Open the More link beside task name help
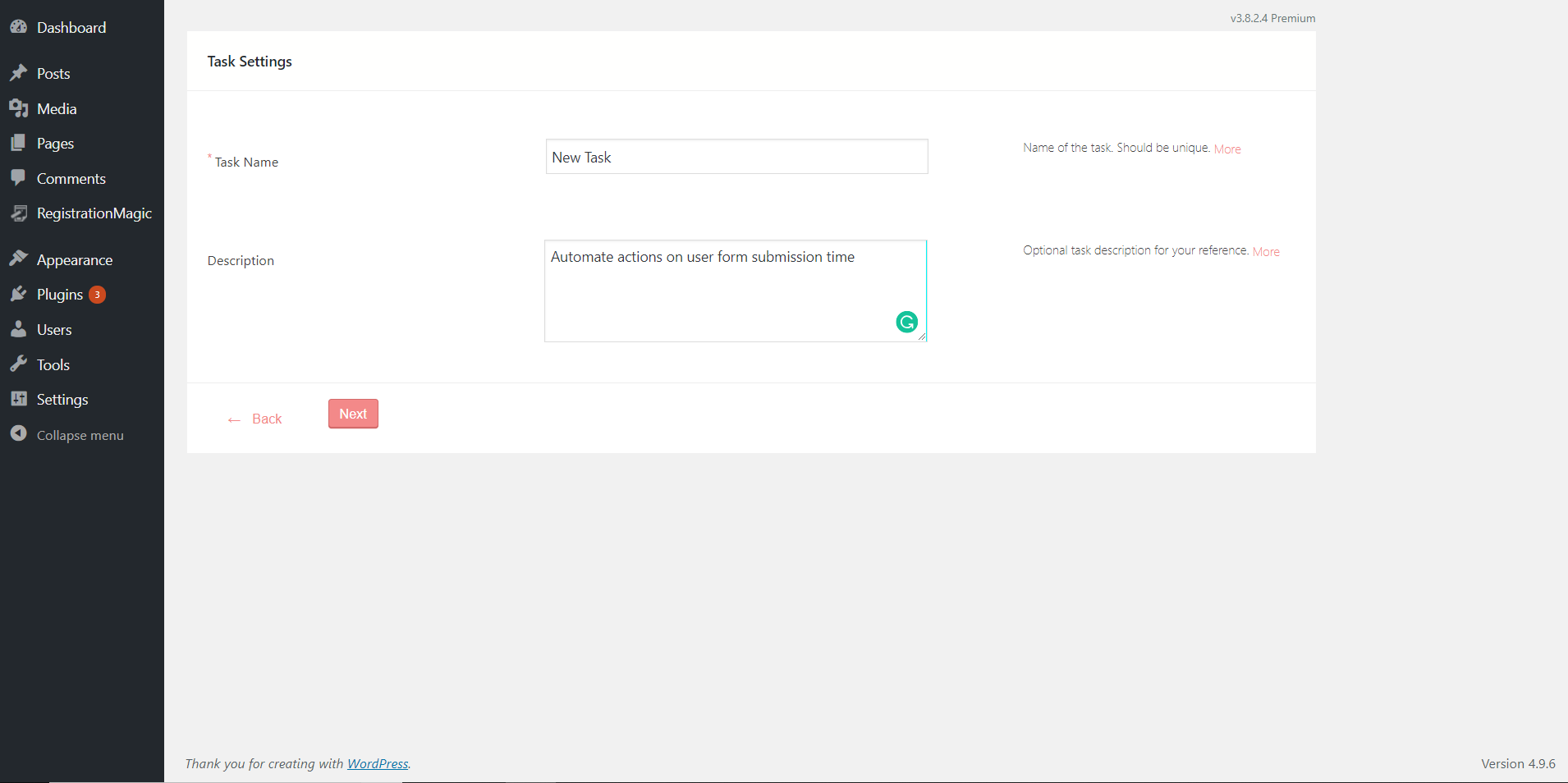Viewport: 1568px width, 783px height. tap(1227, 149)
